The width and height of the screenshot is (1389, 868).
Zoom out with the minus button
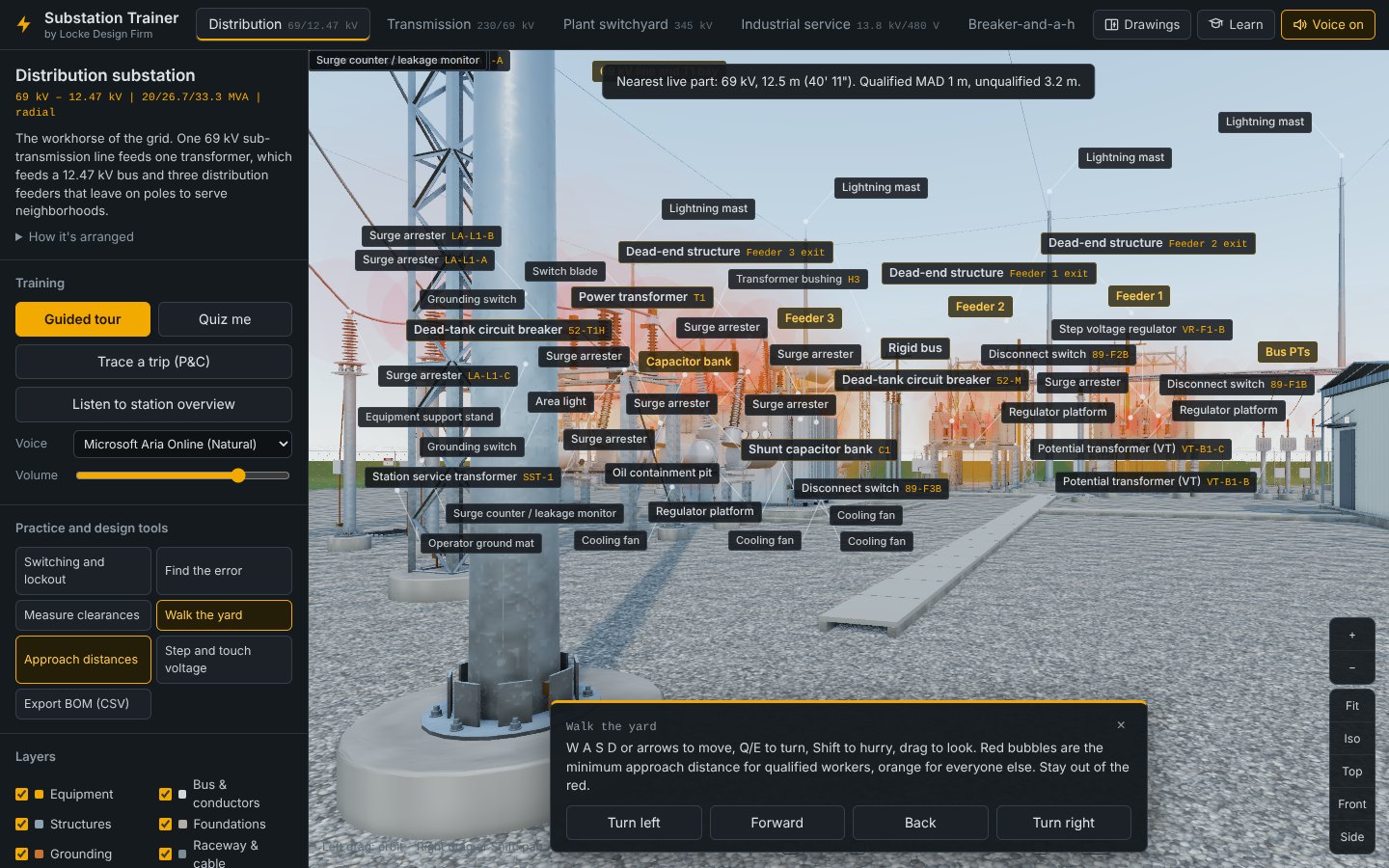1351,667
